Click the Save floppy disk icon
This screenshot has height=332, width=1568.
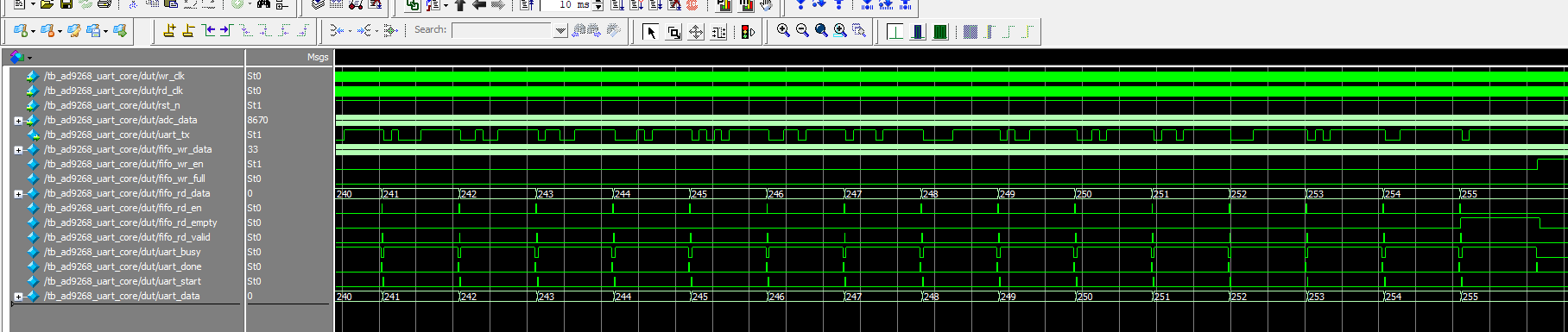66,4
